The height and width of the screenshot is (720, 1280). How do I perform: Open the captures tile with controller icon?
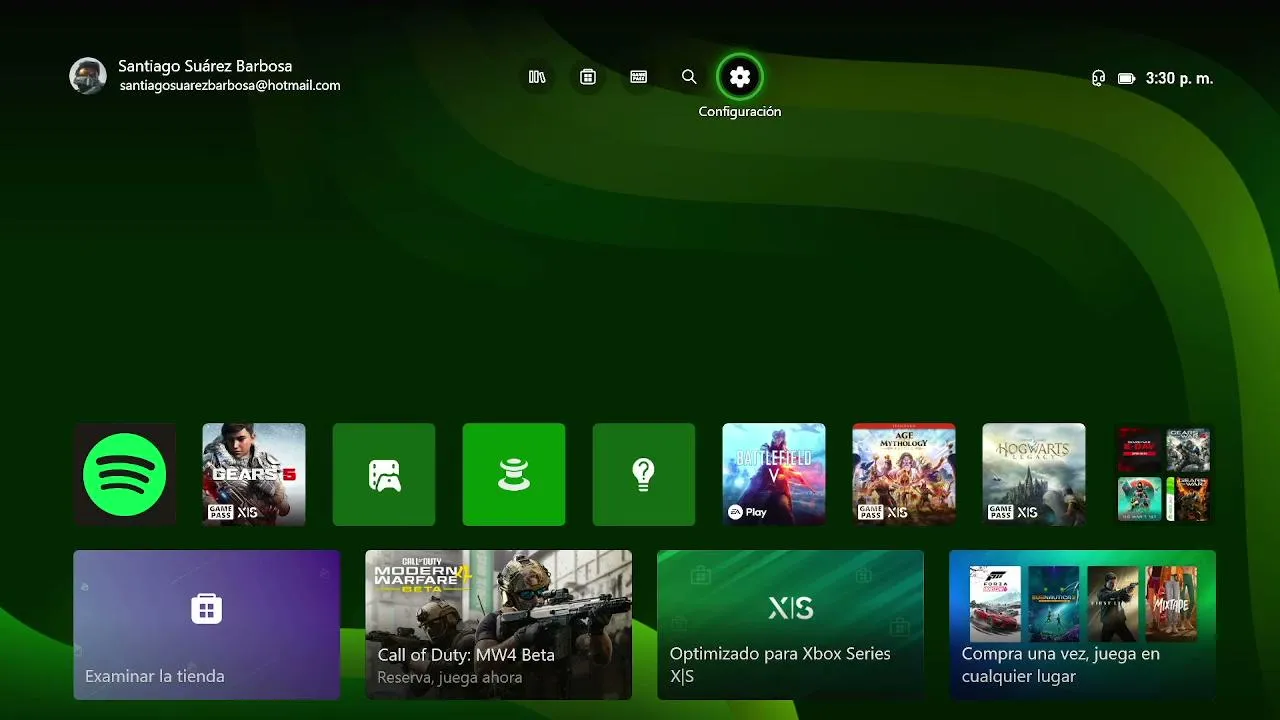(384, 474)
